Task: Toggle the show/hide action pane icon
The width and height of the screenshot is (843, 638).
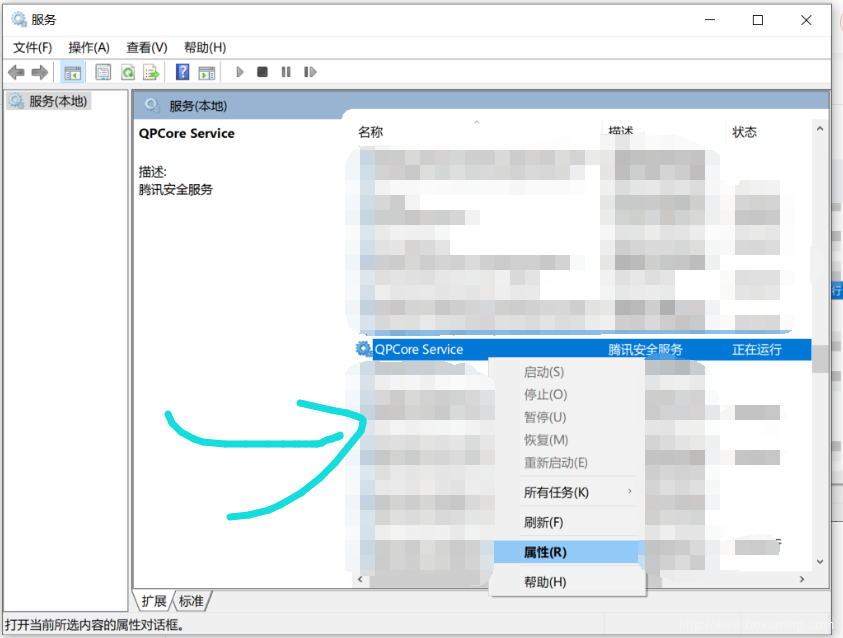Action: (x=206, y=73)
